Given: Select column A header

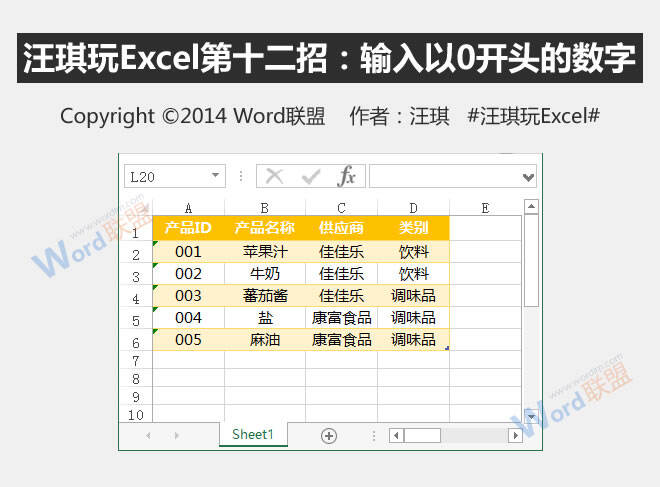Looking at the screenshot, I should pyautogui.click(x=188, y=208).
